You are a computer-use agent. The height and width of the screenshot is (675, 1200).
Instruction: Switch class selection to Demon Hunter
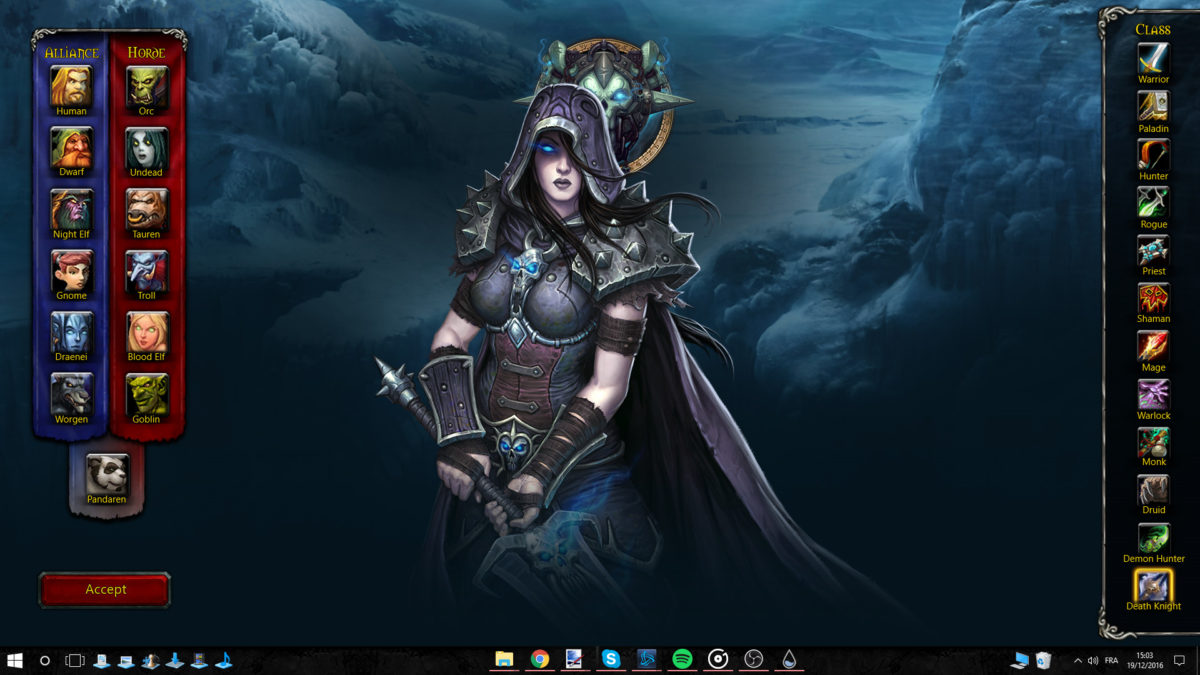(1152, 536)
